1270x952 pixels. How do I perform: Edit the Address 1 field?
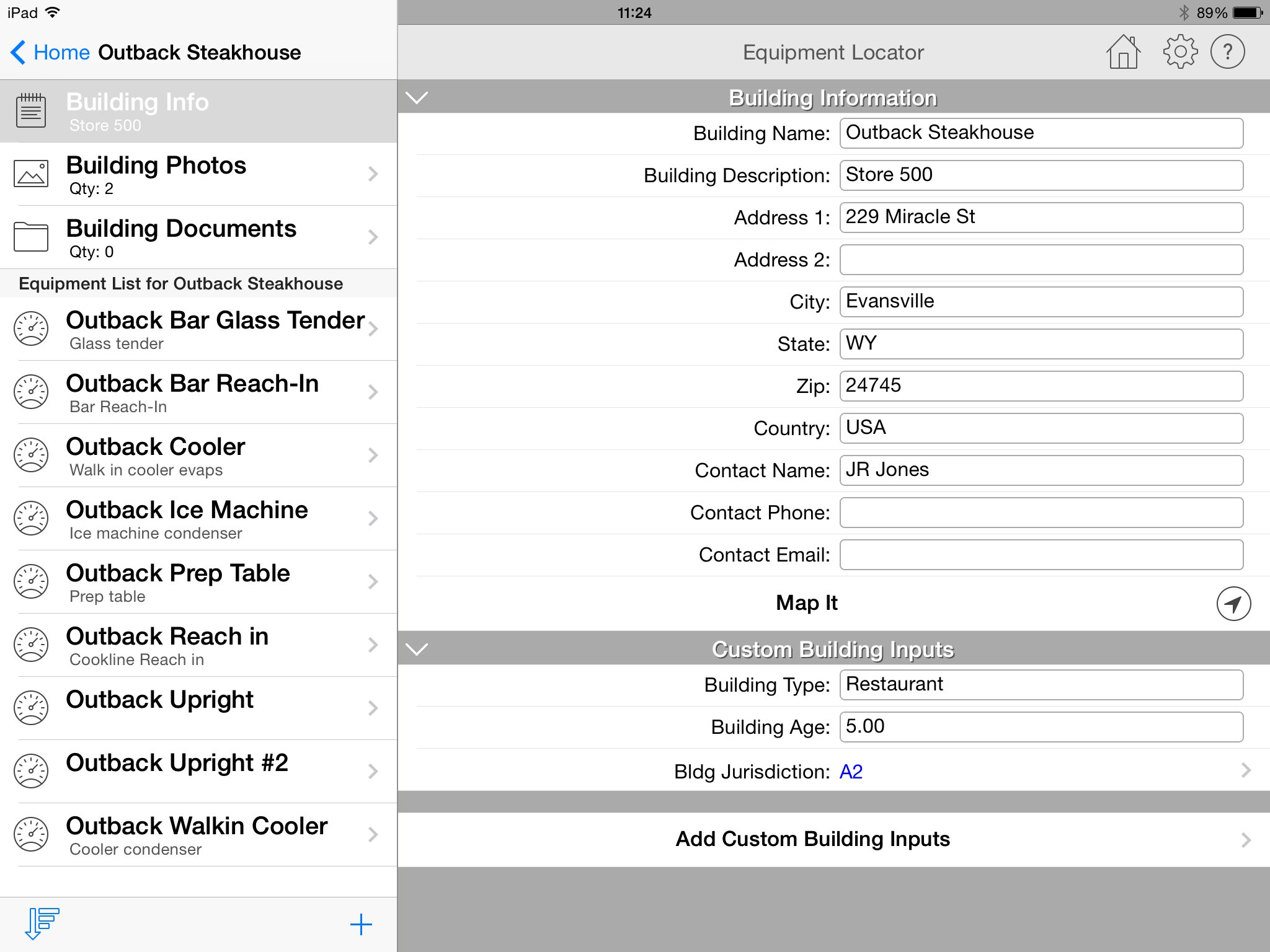(x=1041, y=218)
